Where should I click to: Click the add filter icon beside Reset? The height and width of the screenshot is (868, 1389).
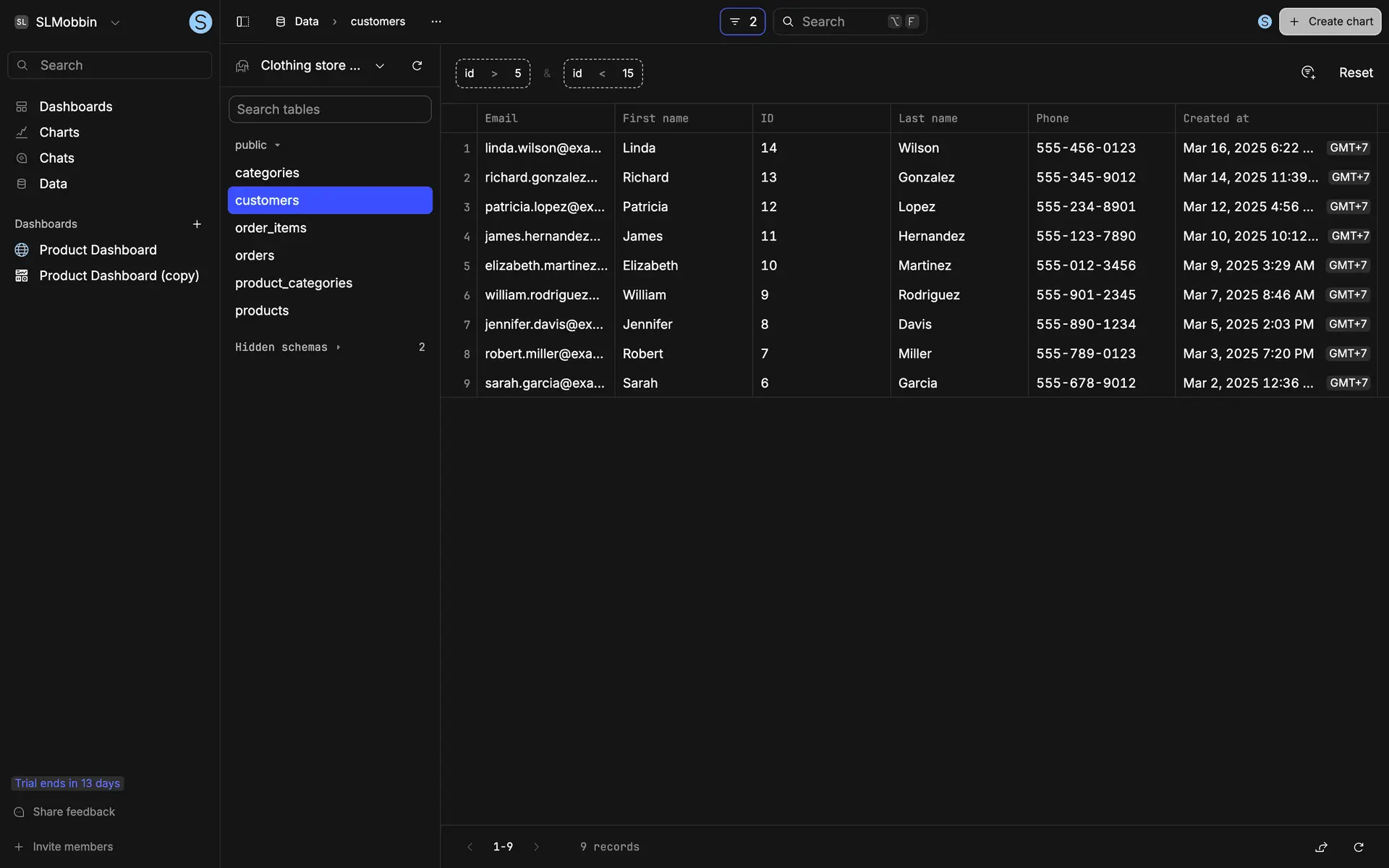click(1308, 72)
